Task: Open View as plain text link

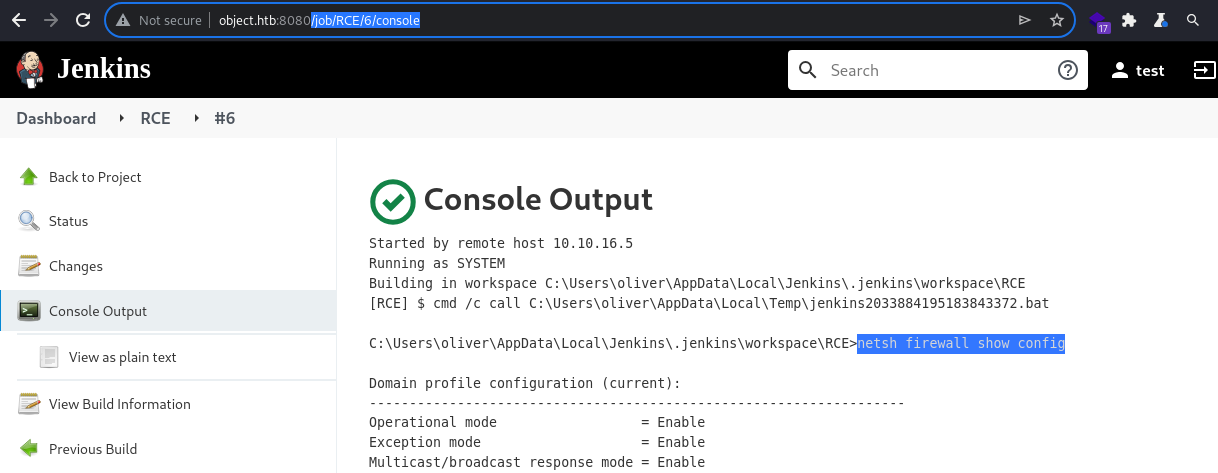Action: [122, 357]
